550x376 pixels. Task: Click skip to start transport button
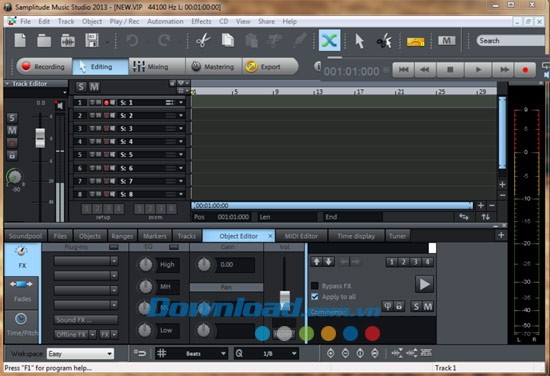[403, 69]
